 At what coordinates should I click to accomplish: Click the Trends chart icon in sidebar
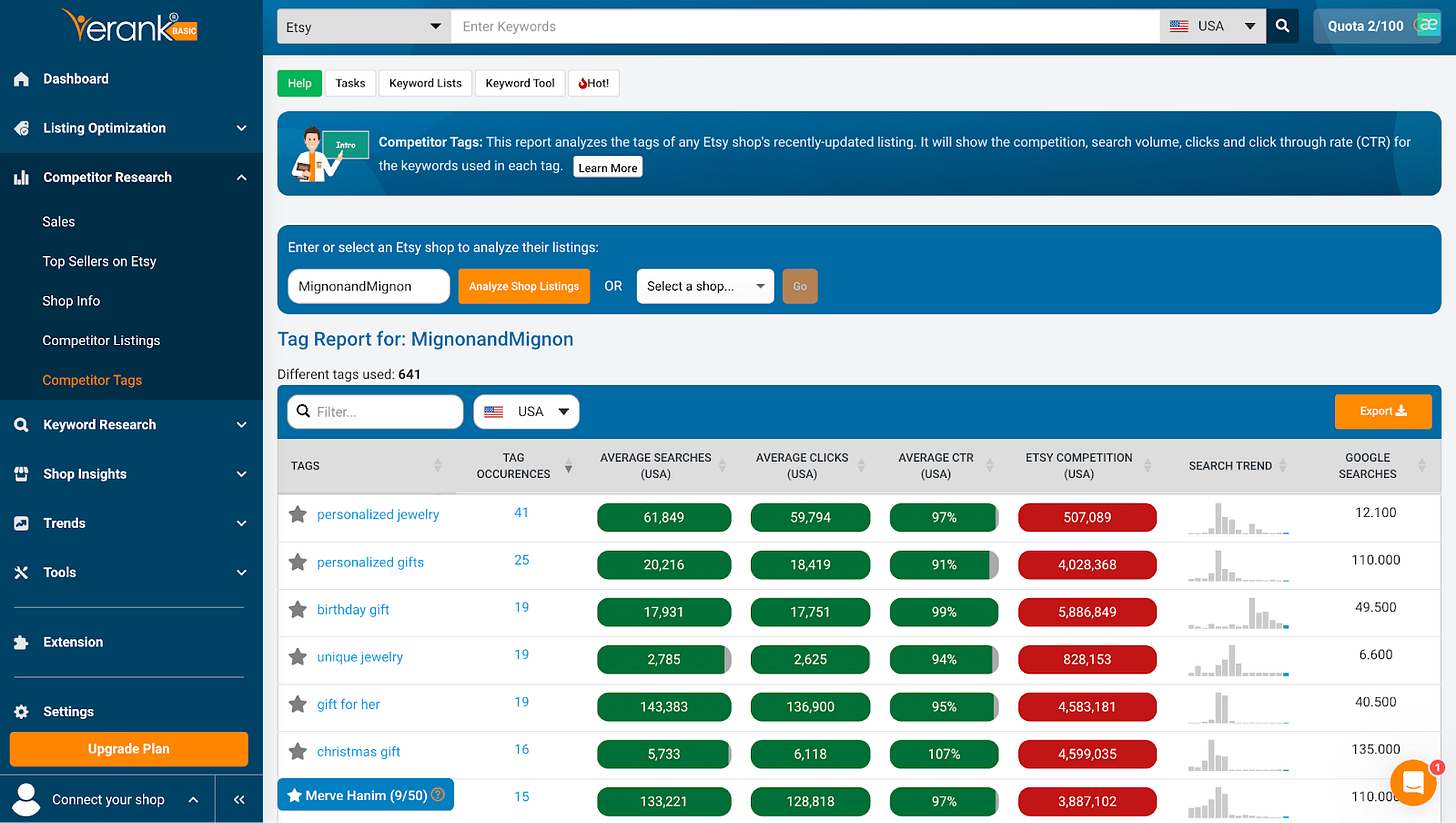point(21,523)
